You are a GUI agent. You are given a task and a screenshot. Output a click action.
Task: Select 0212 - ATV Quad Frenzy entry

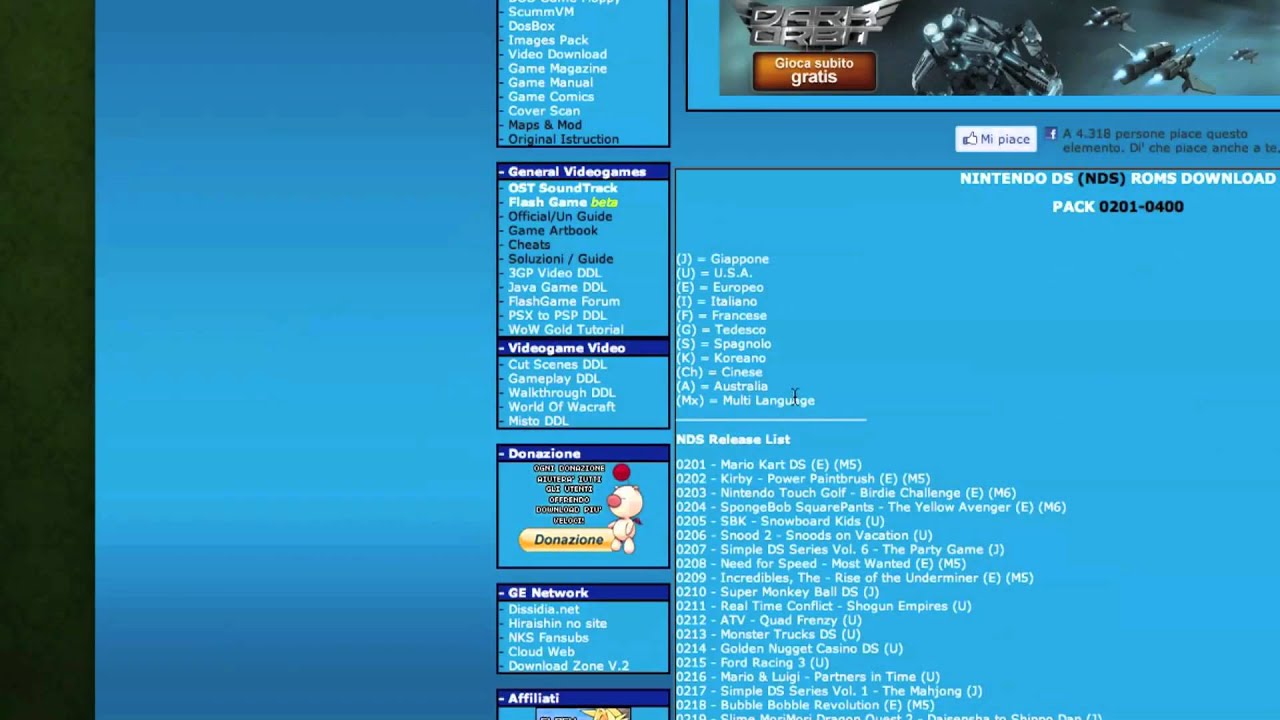[x=769, y=620]
